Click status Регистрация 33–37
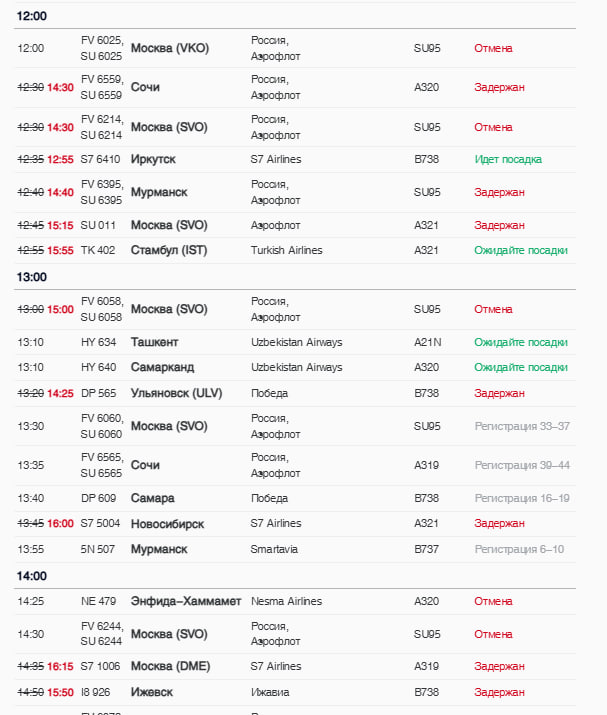 point(522,426)
